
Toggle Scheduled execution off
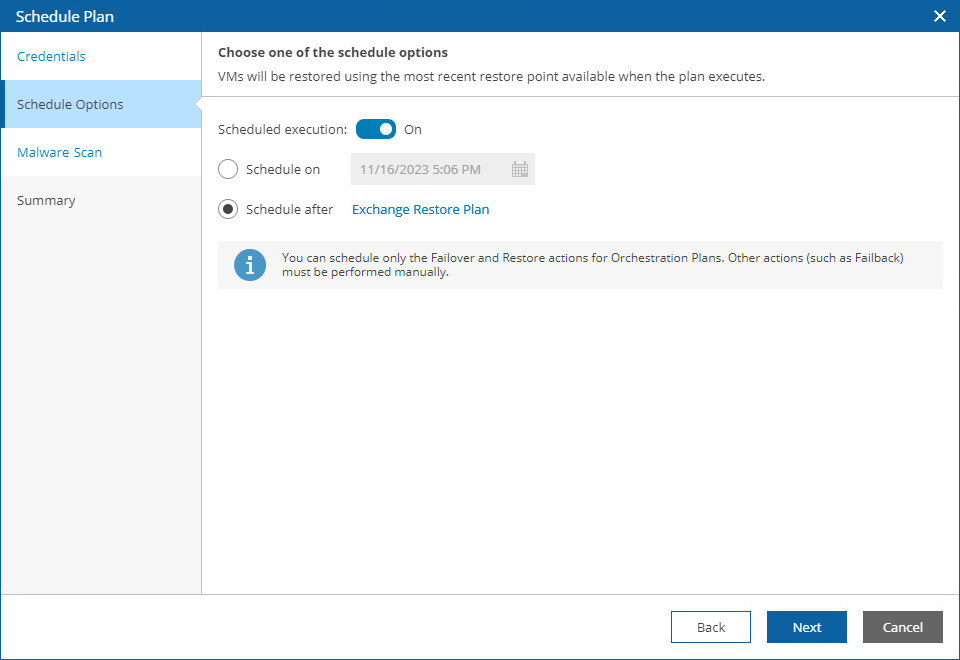click(376, 129)
